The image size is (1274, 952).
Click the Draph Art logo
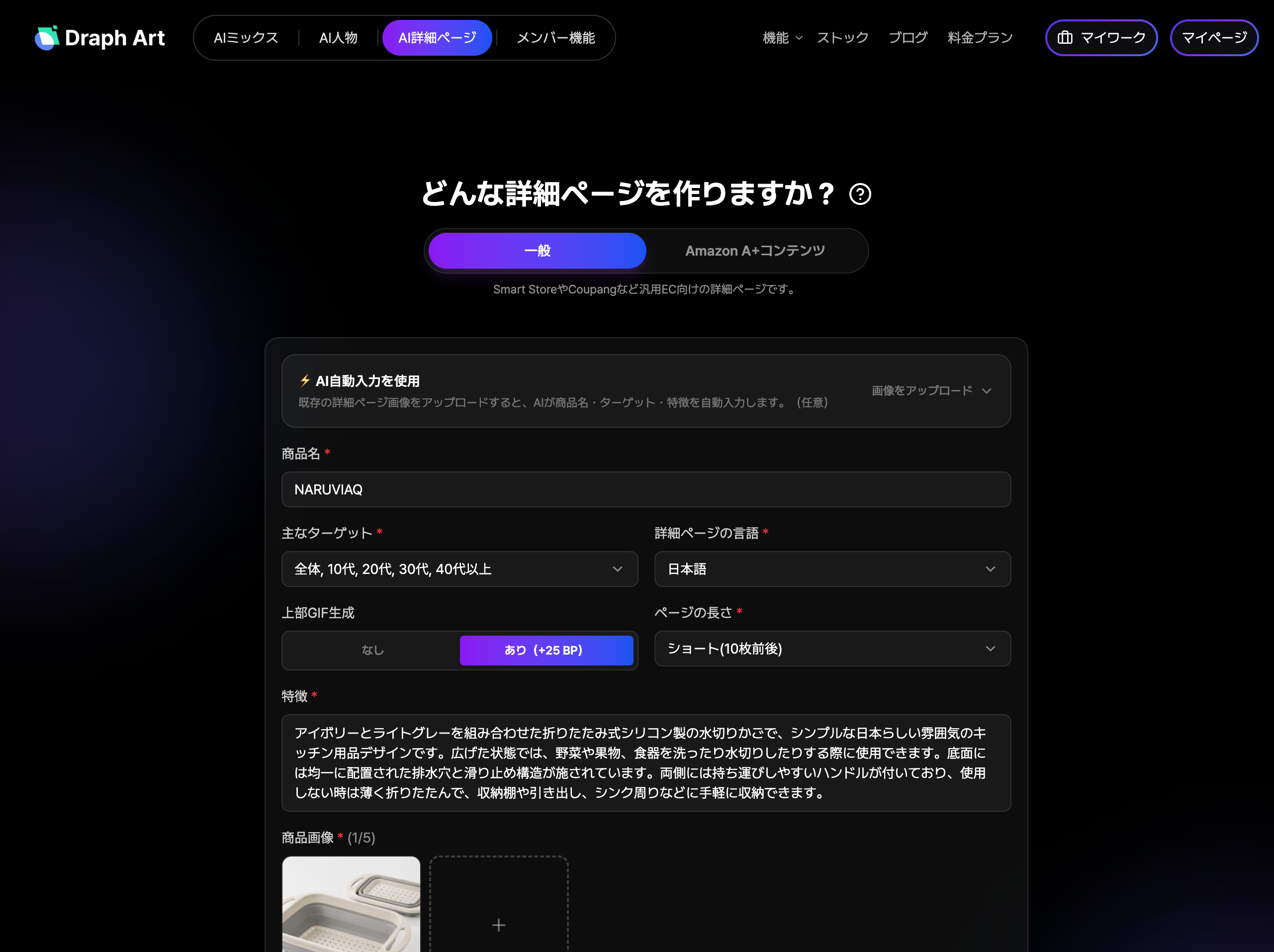(99, 38)
